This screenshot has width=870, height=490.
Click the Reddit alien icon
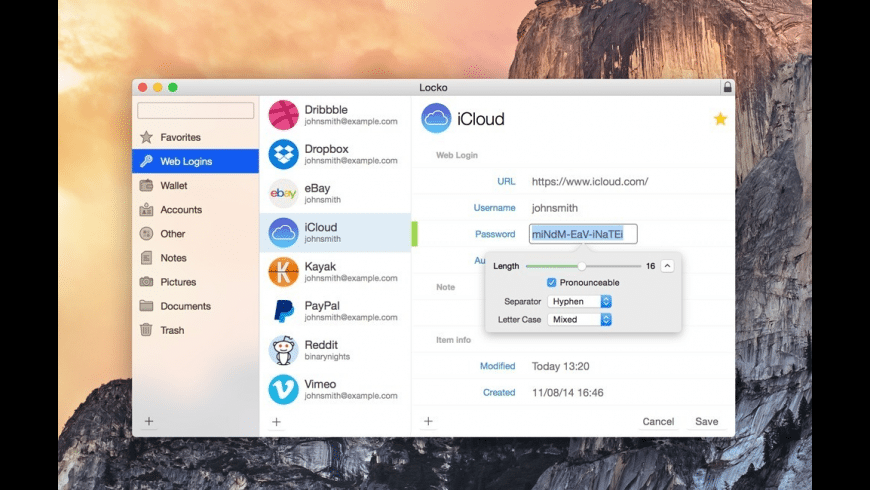pos(284,350)
